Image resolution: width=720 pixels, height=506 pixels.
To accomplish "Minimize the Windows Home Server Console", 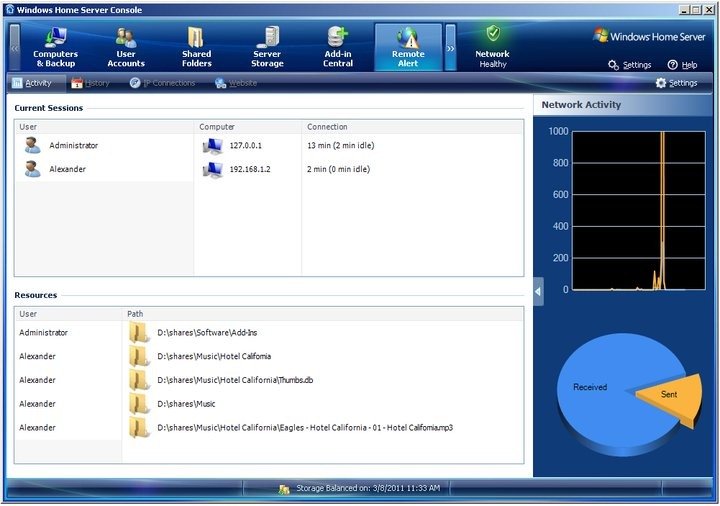I will (684, 10).
